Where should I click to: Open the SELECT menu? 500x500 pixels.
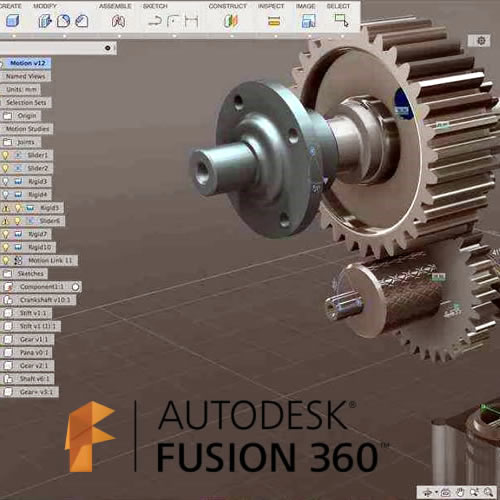pyautogui.click(x=338, y=6)
